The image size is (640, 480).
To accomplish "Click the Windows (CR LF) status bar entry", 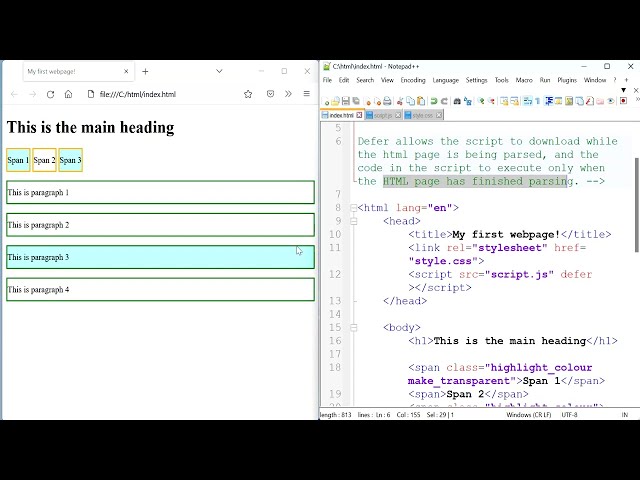I will click(x=529, y=415).
